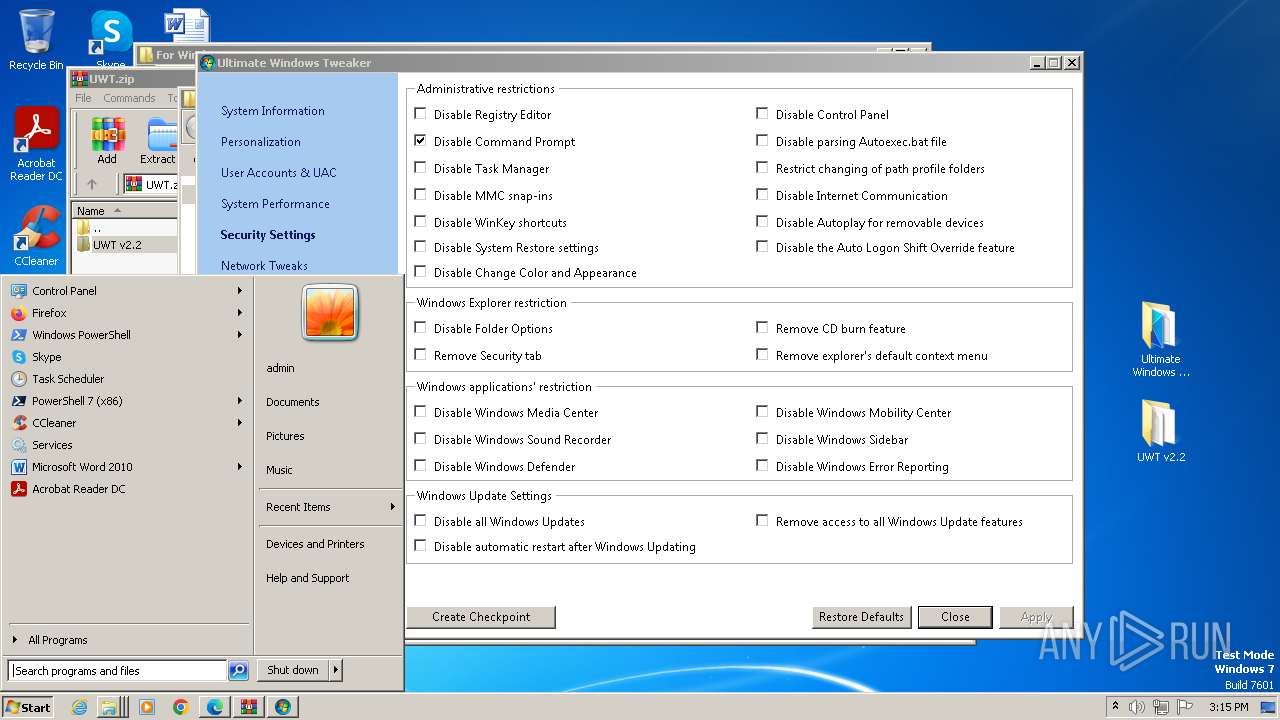Open User Accounts & UAC section
This screenshot has height=720, width=1280.
pyautogui.click(x=279, y=173)
